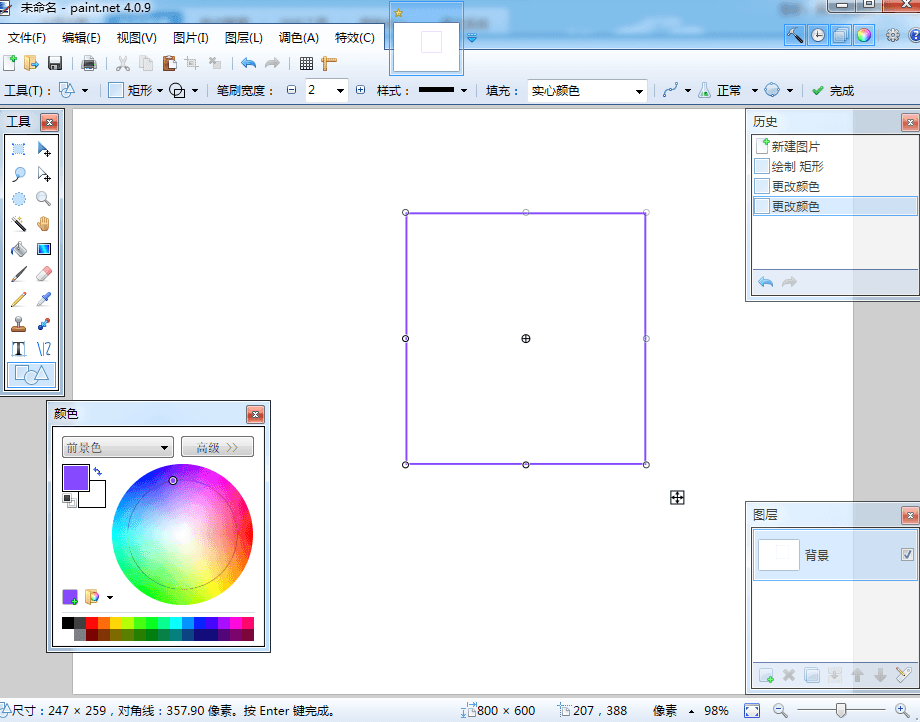Open the 前景色 color selector dropdown

(117, 448)
